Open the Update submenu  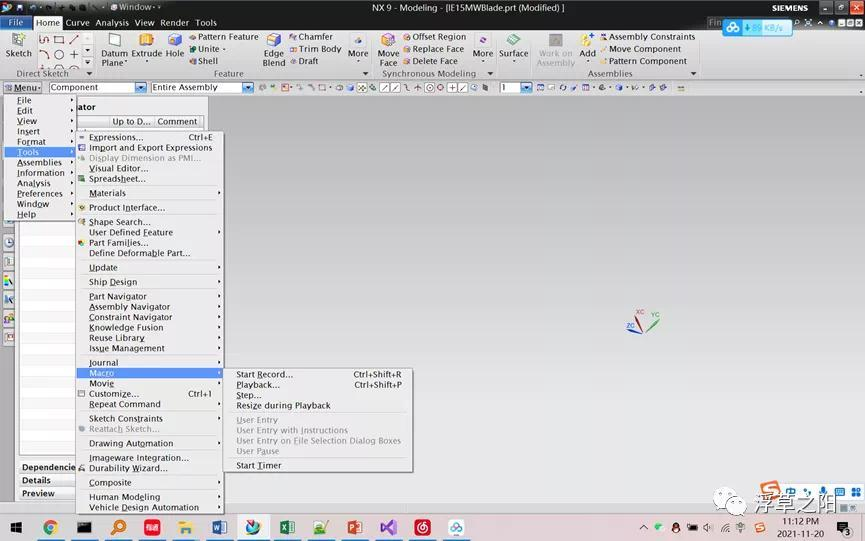(149, 267)
